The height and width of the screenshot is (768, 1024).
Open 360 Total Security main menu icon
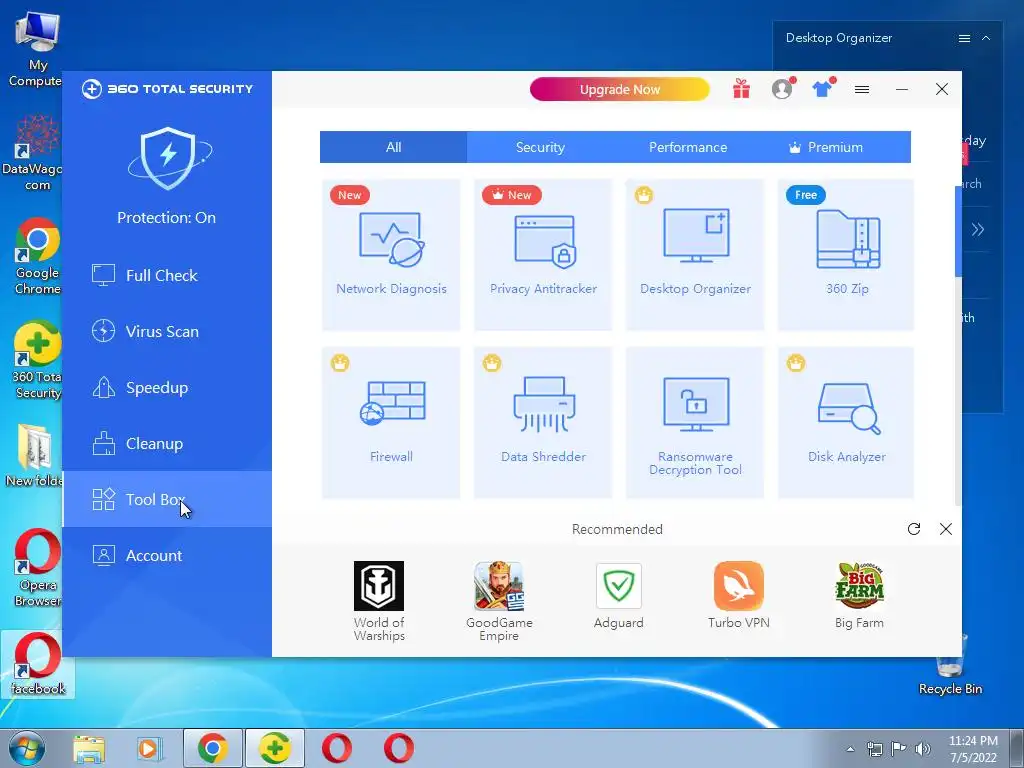click(x=862, y=89)
